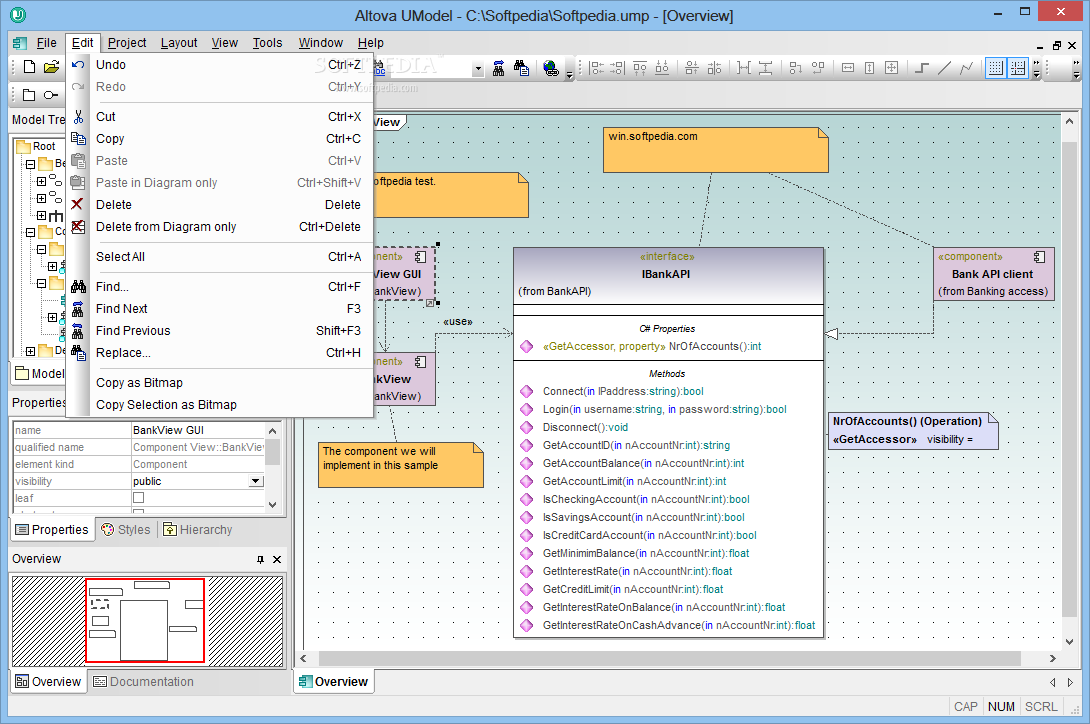Screen dimensions: 1090x724
Task: Click the Replace binoculars-with-page toolbar icon
Action: (x=521, y=68)
